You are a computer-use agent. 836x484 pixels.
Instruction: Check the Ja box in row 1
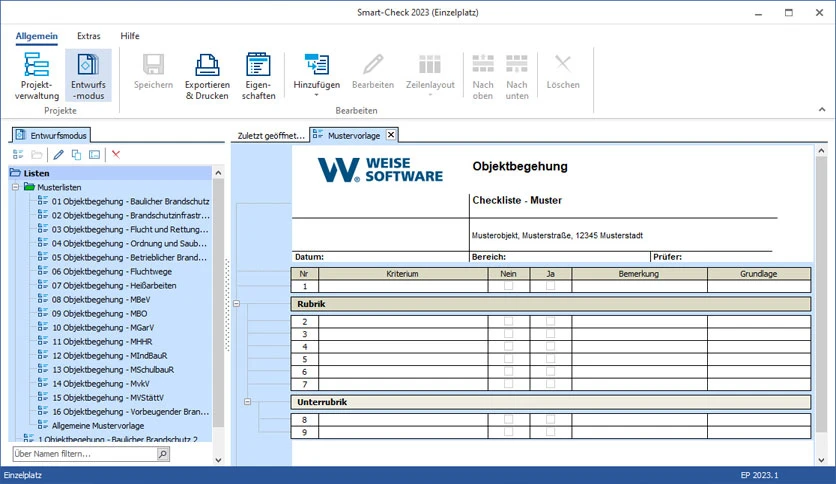[x=550, y=286]
